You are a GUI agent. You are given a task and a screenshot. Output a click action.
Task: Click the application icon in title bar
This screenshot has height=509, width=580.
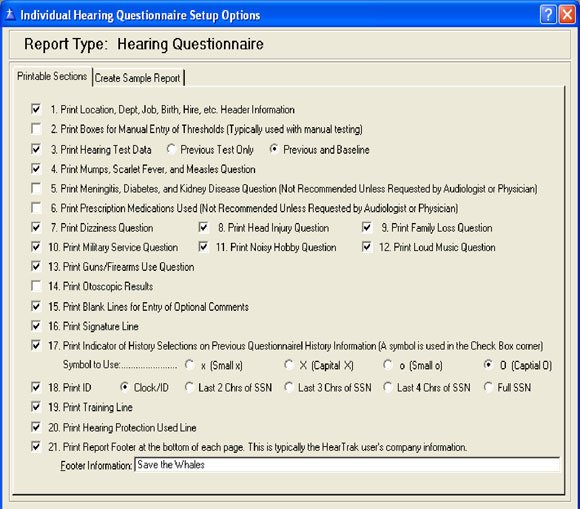coord(10,15)
